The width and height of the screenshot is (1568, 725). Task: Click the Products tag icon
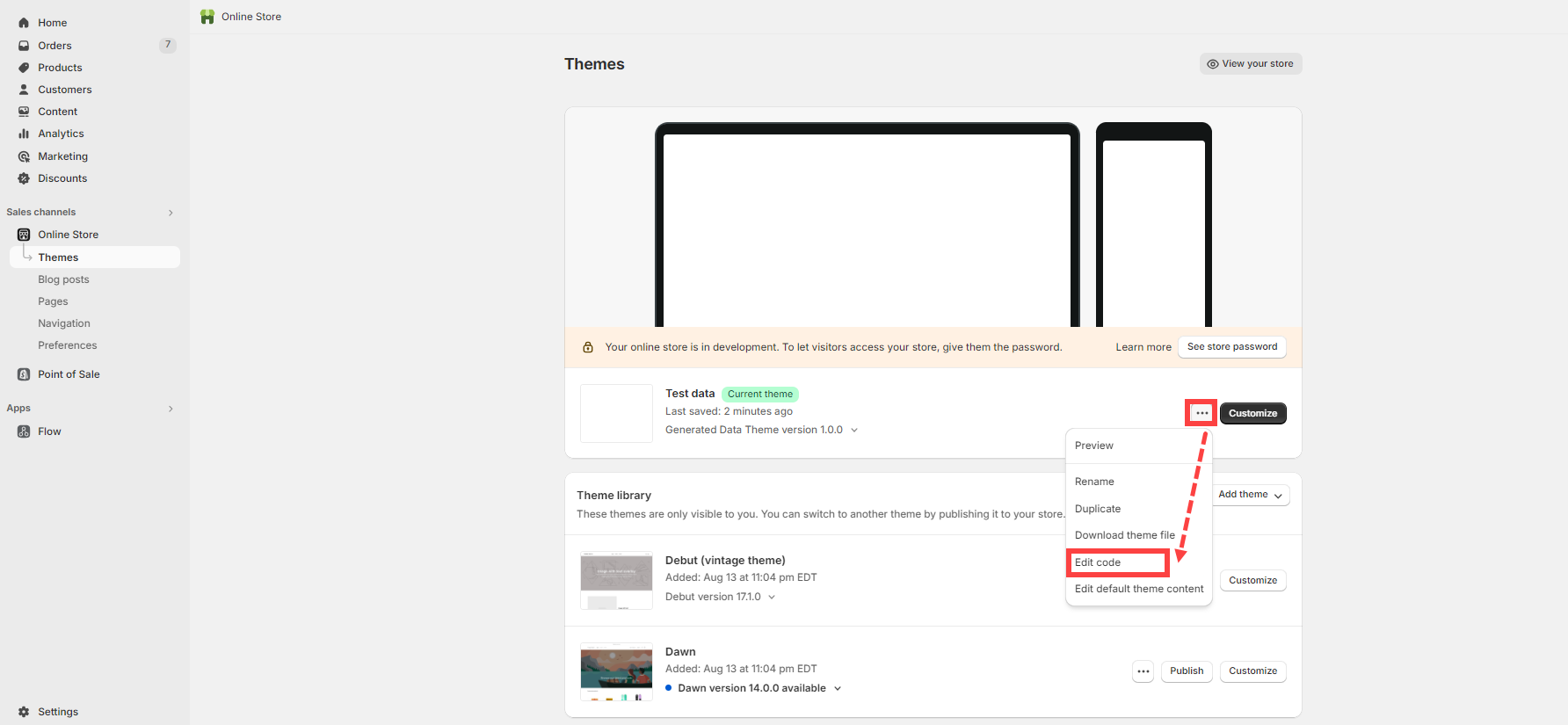click(24, 68)
